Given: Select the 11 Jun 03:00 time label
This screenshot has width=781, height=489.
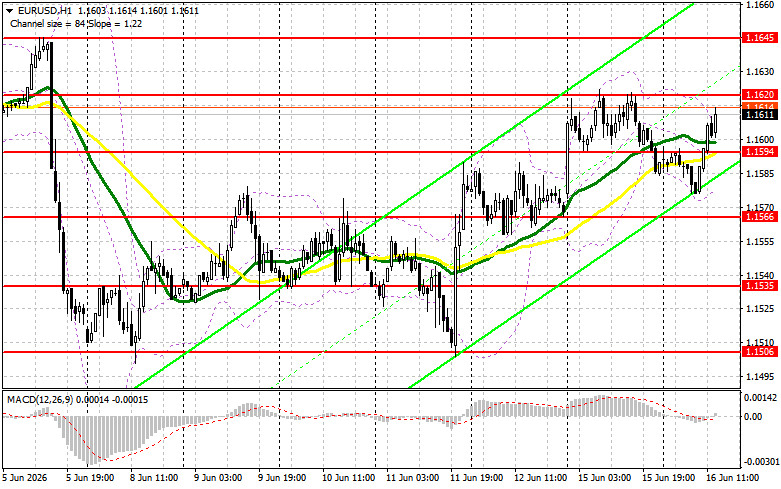Looking at the screenshot, I should [412, 478].
